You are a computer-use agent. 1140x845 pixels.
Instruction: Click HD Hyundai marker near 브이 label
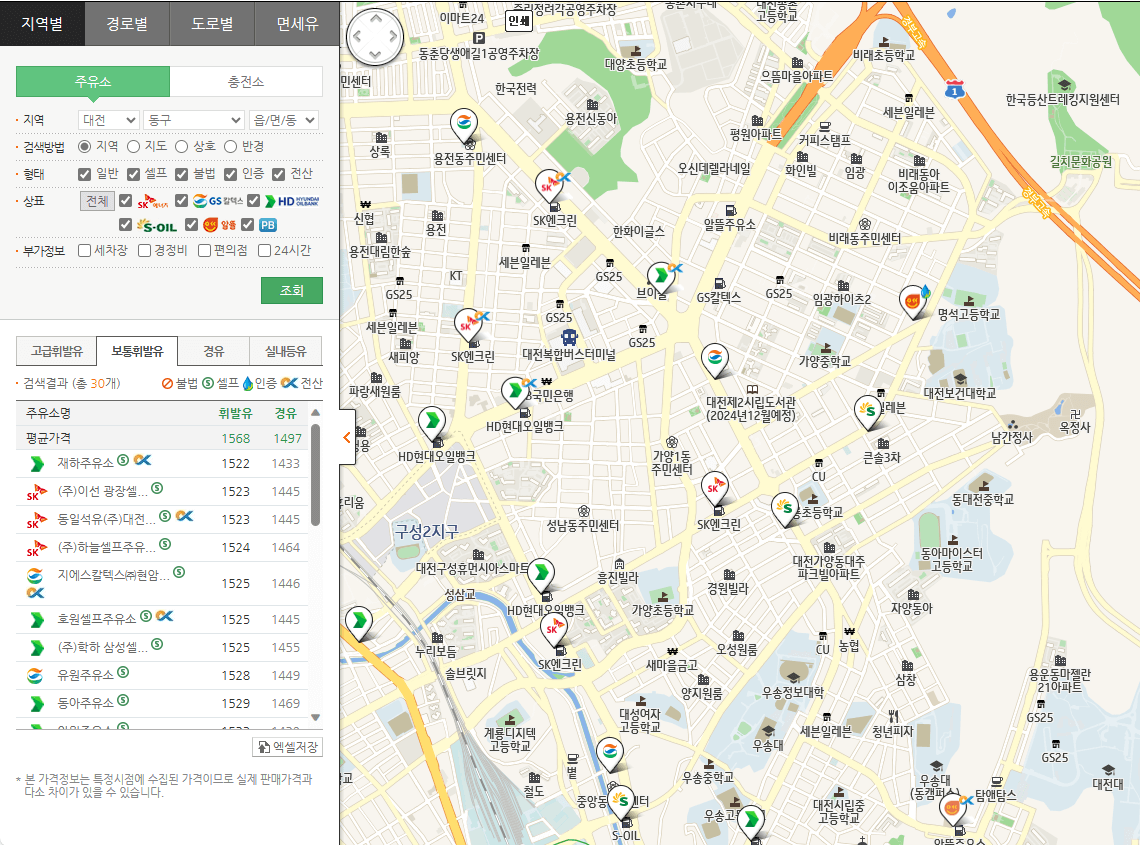coord(661,279)
